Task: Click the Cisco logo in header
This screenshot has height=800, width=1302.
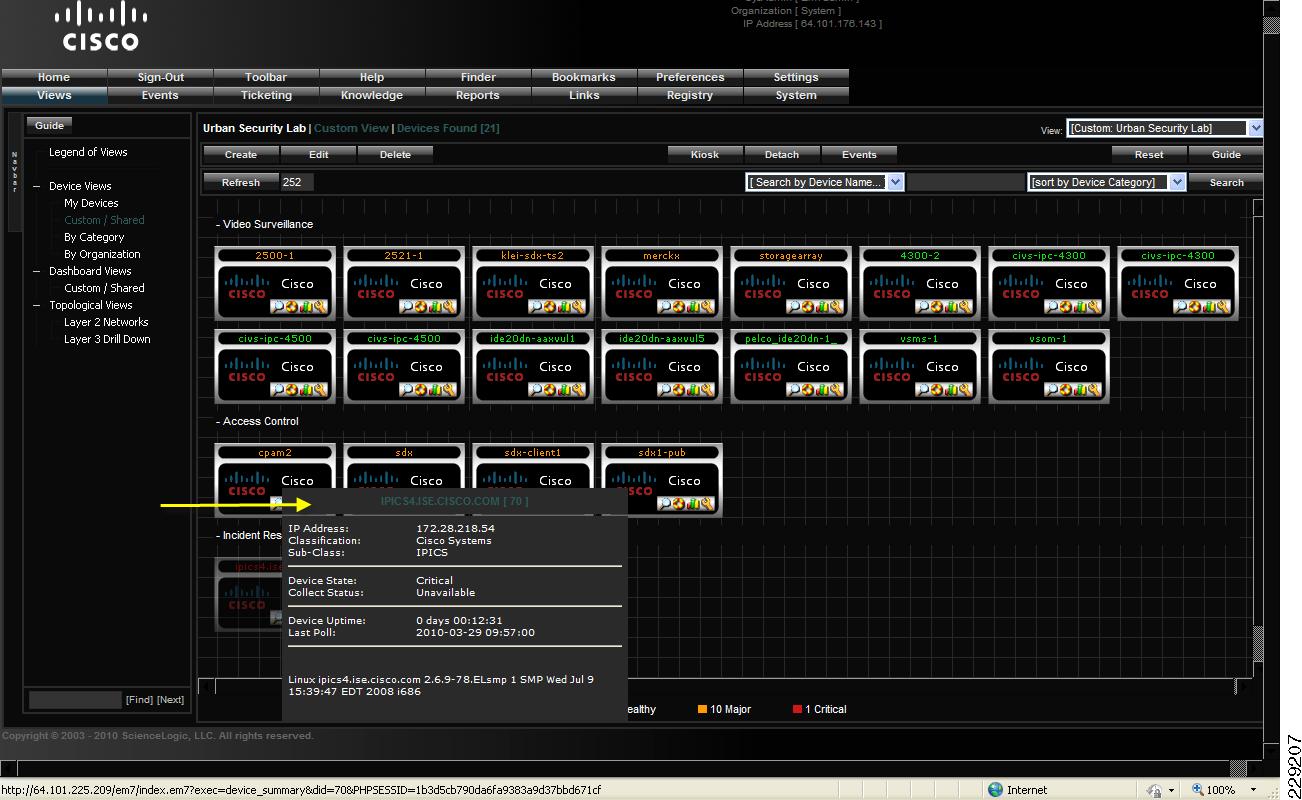Action: [x=100, y=26]
